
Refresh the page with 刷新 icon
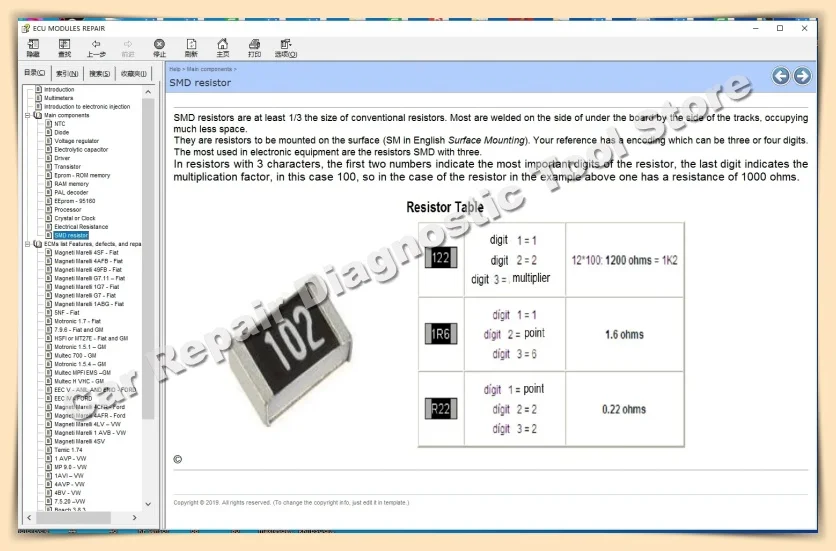tap(191, 47)
